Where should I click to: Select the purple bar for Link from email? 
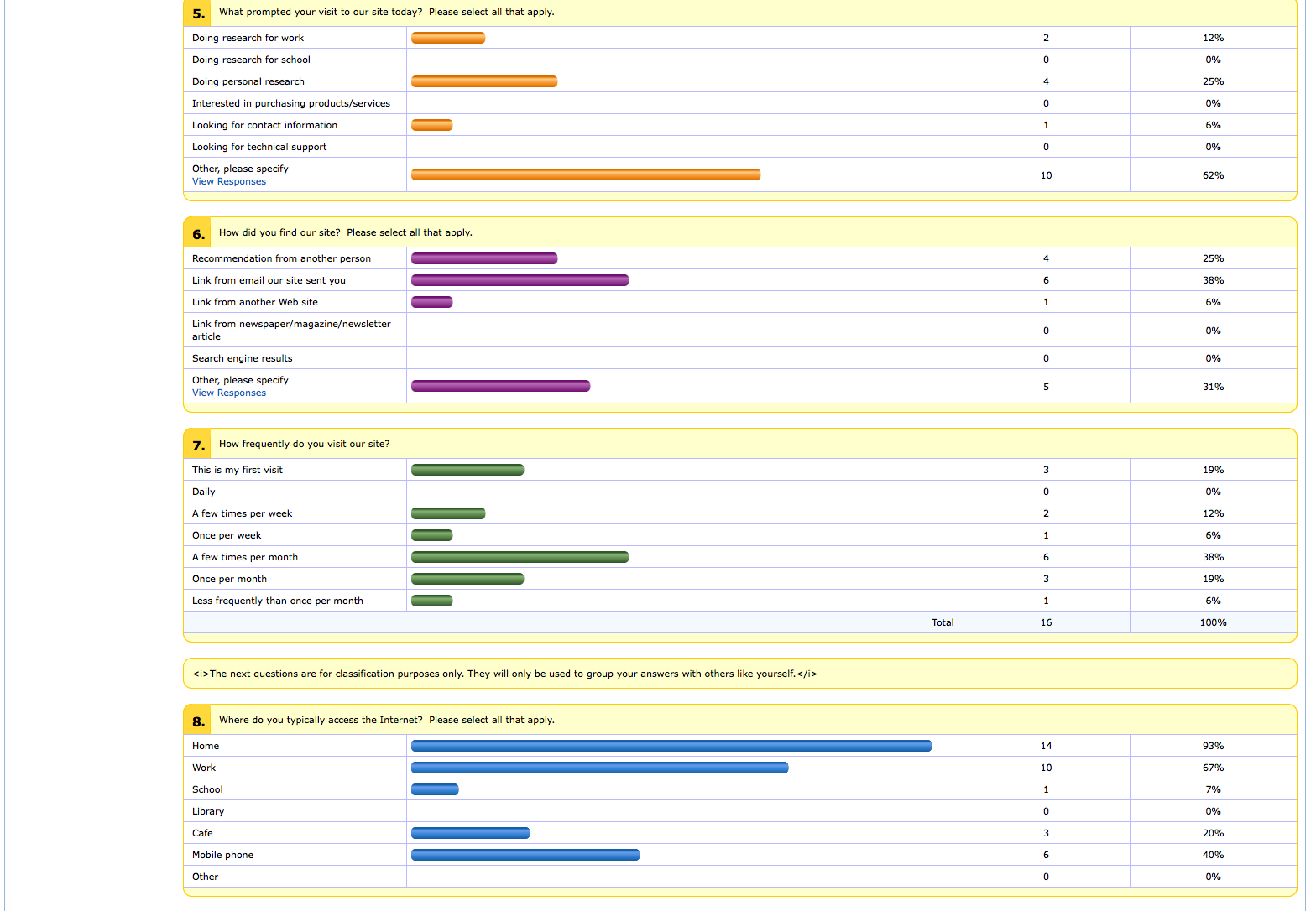pos(520,280)
